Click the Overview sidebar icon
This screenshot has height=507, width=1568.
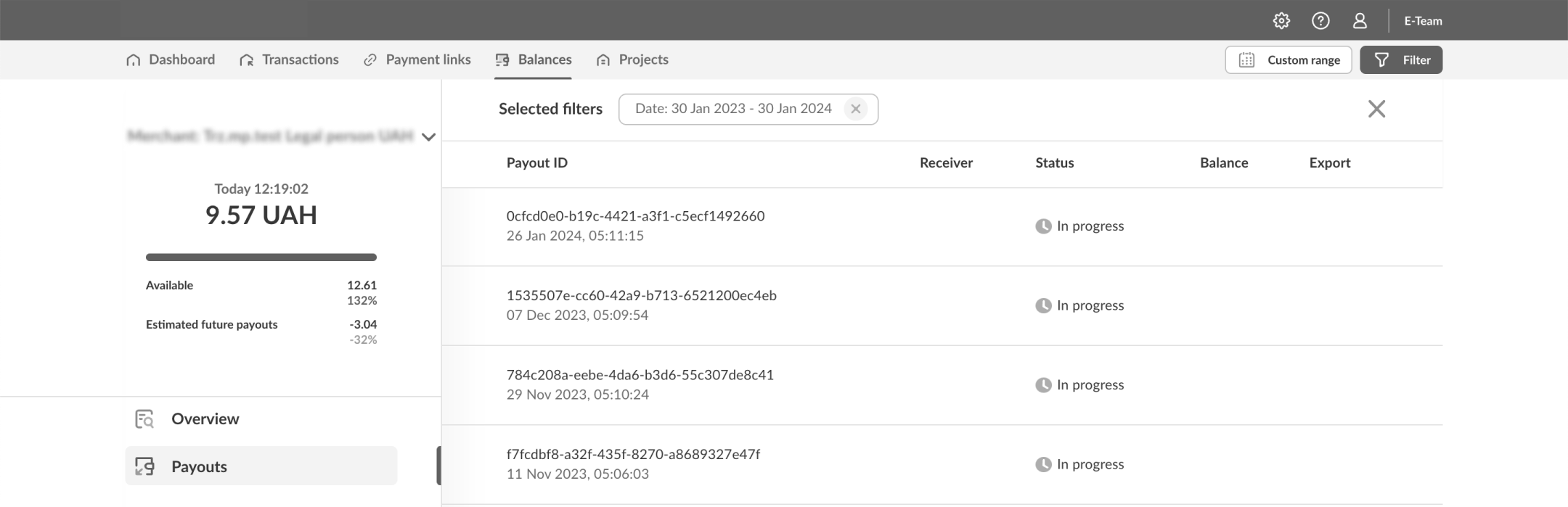(144, 419)
